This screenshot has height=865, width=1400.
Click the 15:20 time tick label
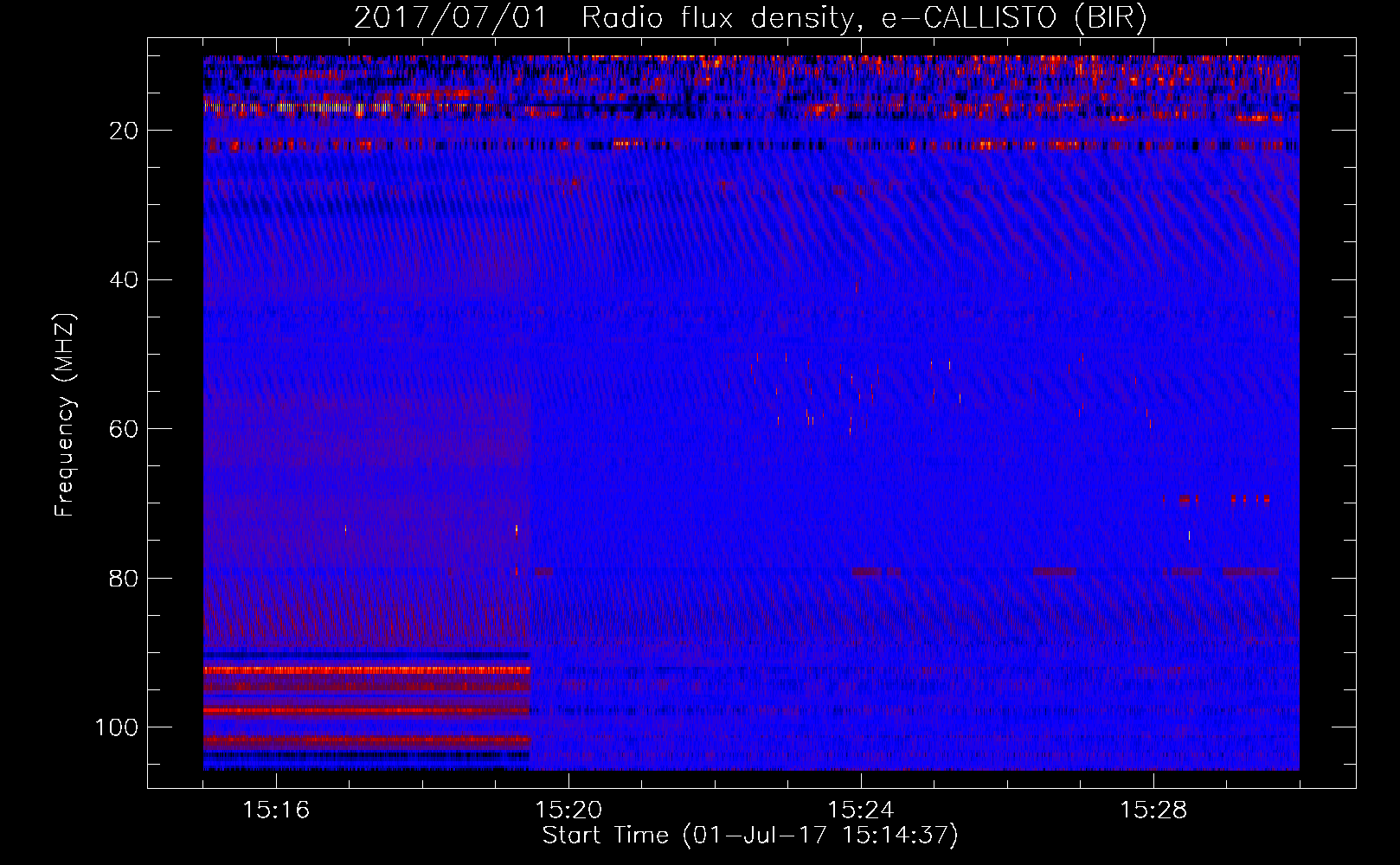568,810
